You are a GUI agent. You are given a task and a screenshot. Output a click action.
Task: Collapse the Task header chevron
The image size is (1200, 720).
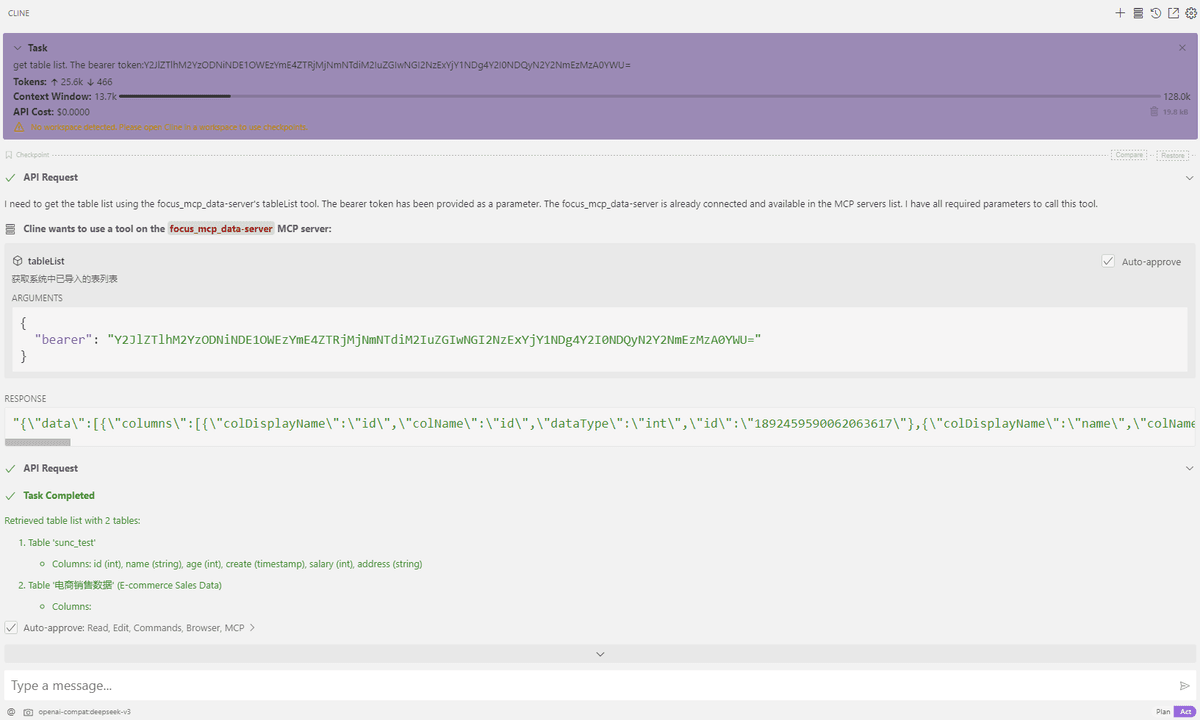click(18, 48)
